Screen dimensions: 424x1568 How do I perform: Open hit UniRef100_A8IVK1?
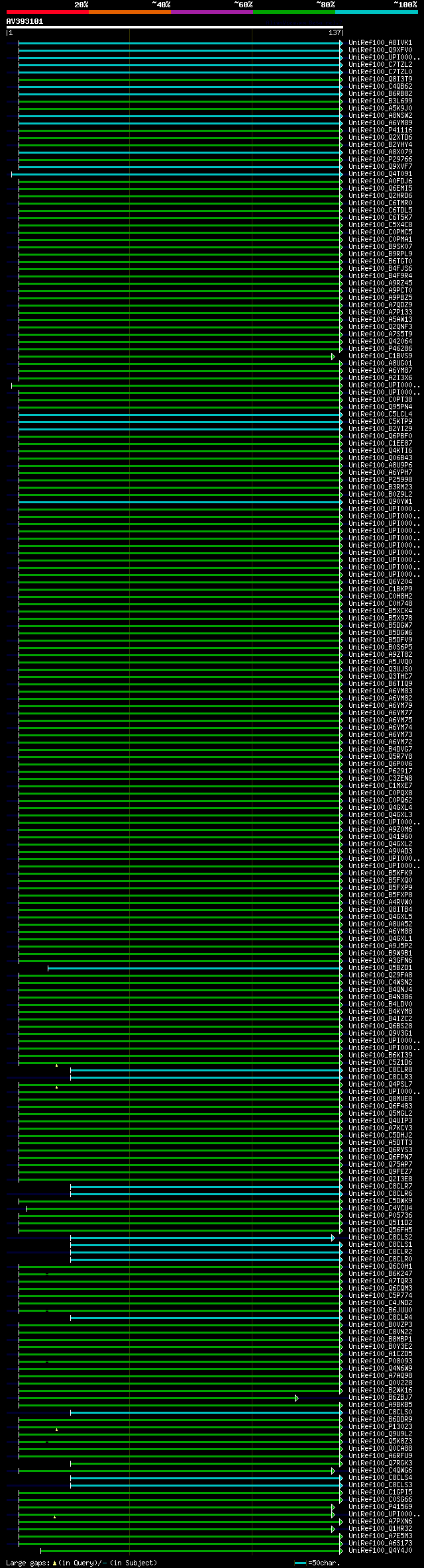(380, 43)
